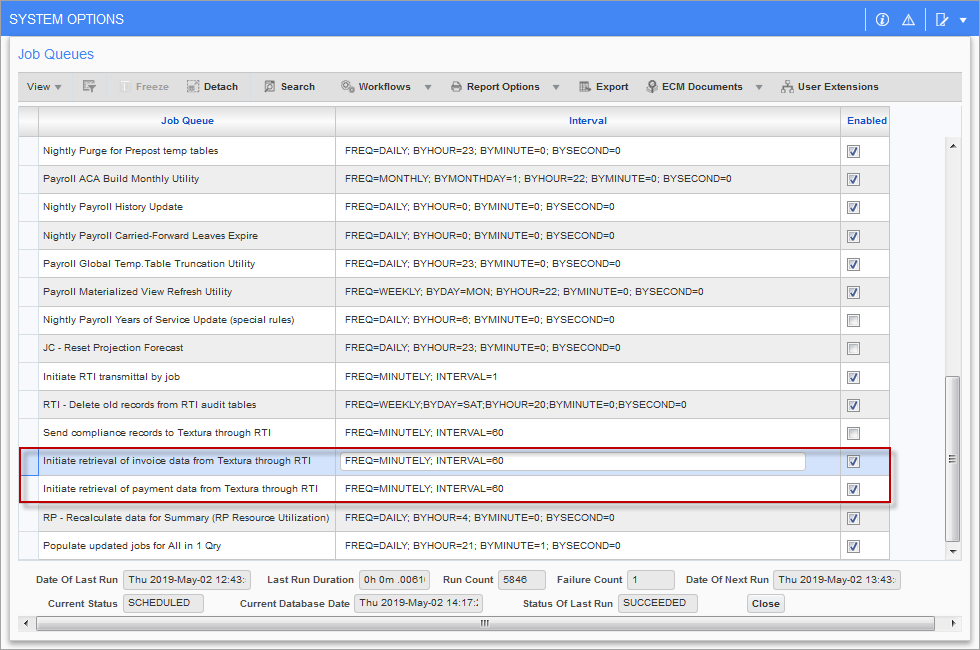Expand the Workflows dropdown arrow
The width and height of the screenshot is (980, 650).
[x=428, y=87]
